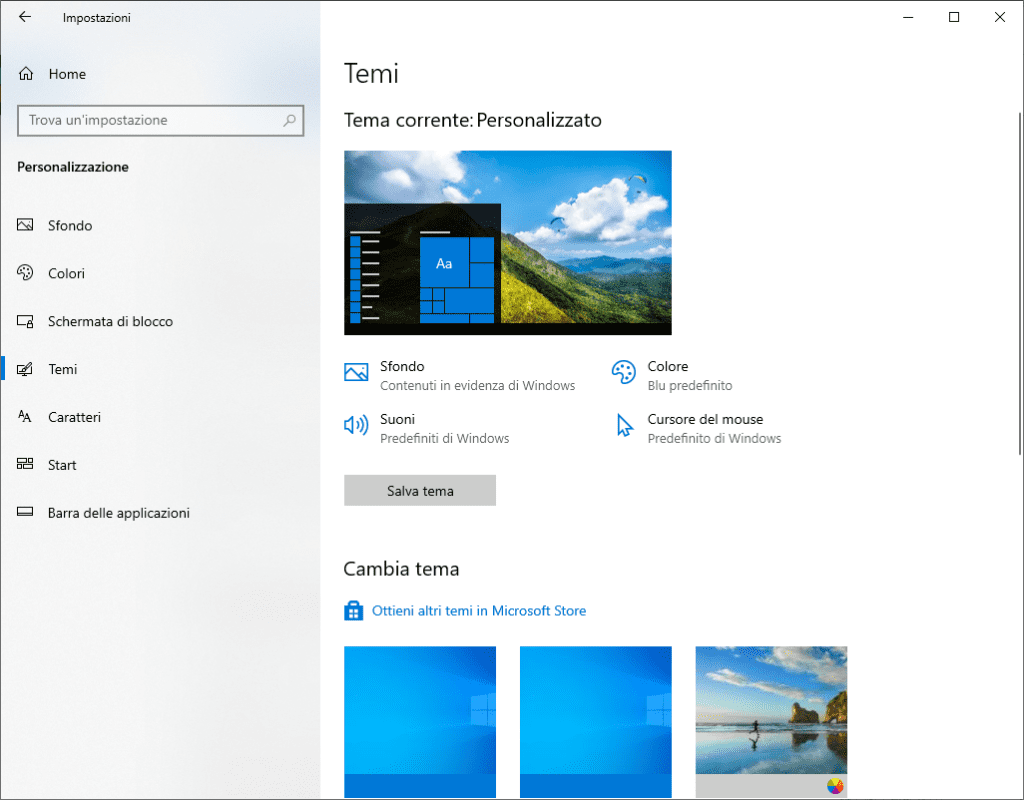The image size is (1024, 800).
Task: Click the Suoni speaker icon
Action: pos(356,426)
